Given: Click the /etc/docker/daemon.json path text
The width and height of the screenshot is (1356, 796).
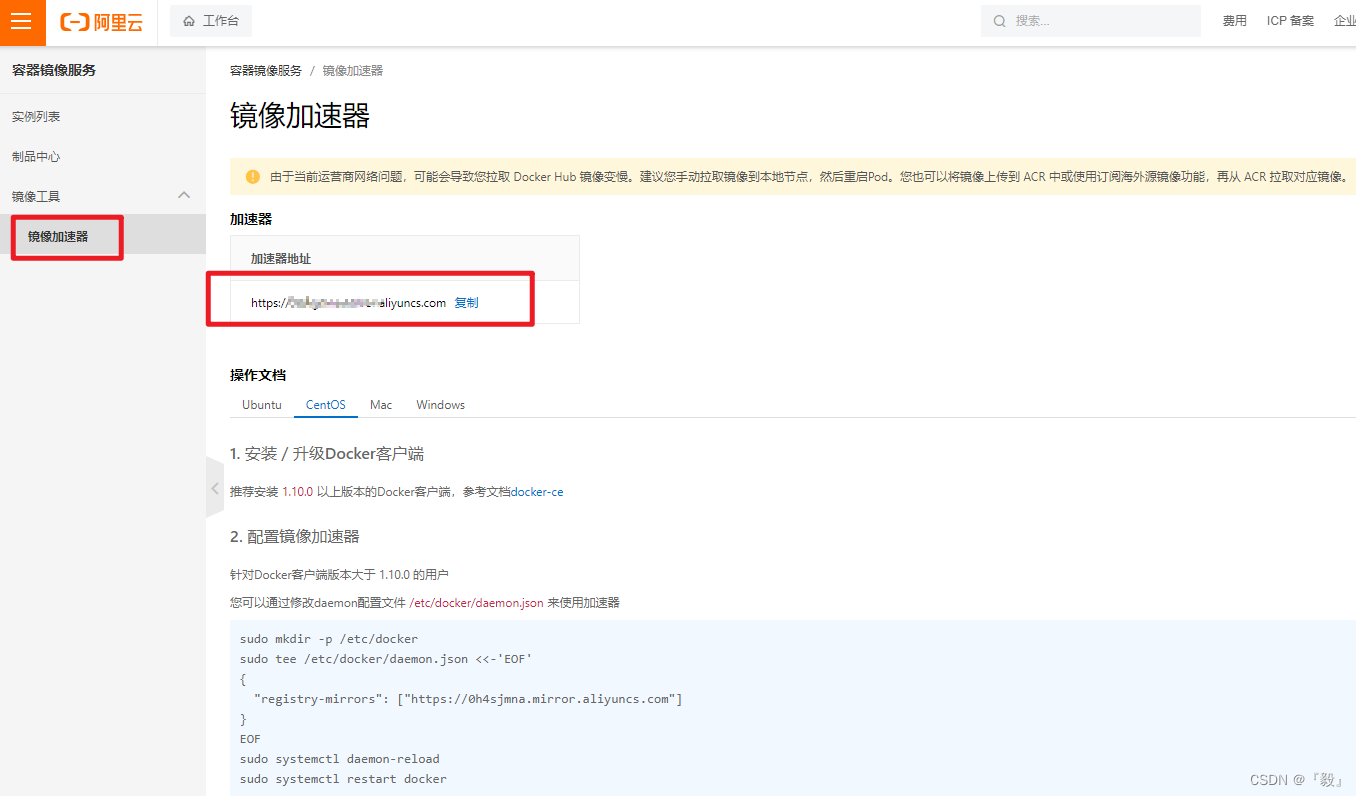Looking at the screenshot, I should [477, 603].
